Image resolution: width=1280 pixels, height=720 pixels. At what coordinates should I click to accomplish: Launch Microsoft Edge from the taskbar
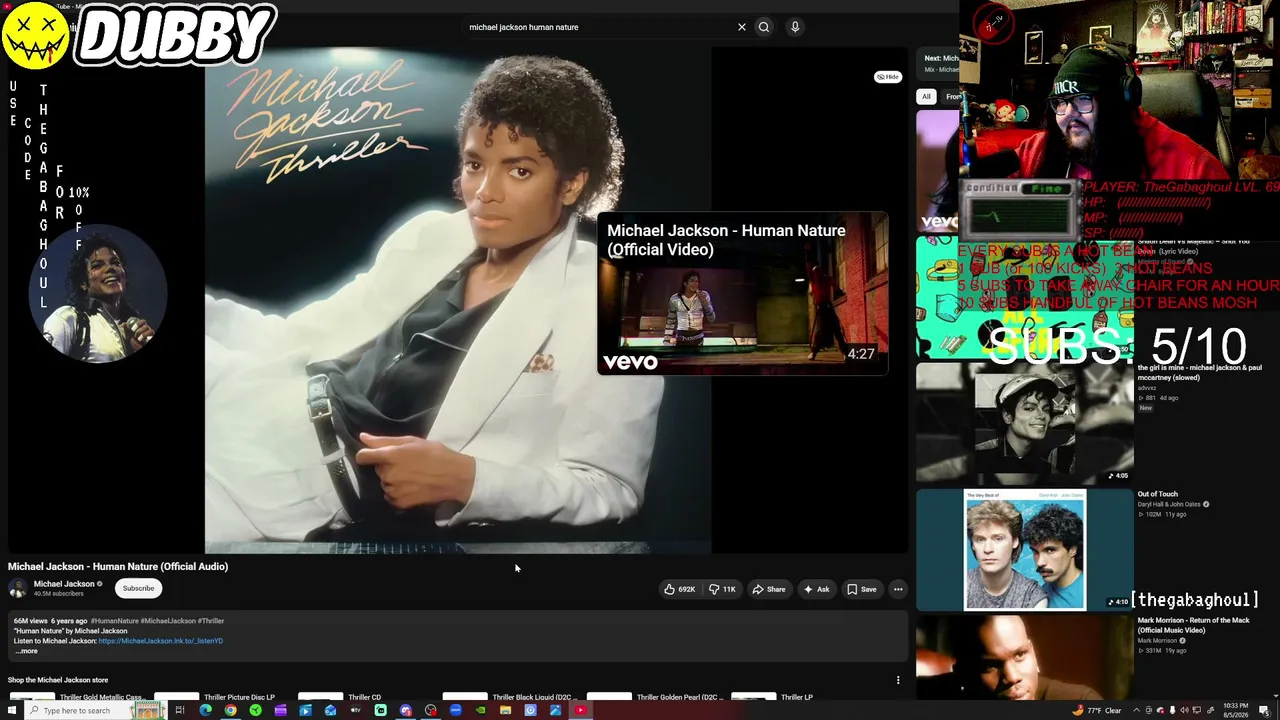pos(205,710)
